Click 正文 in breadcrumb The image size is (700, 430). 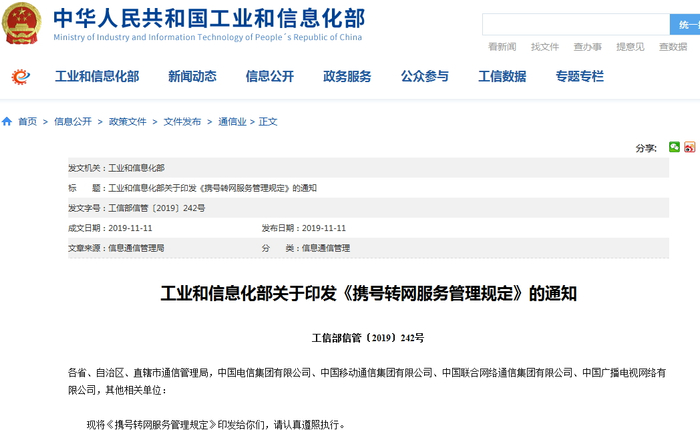pos(268,121)
